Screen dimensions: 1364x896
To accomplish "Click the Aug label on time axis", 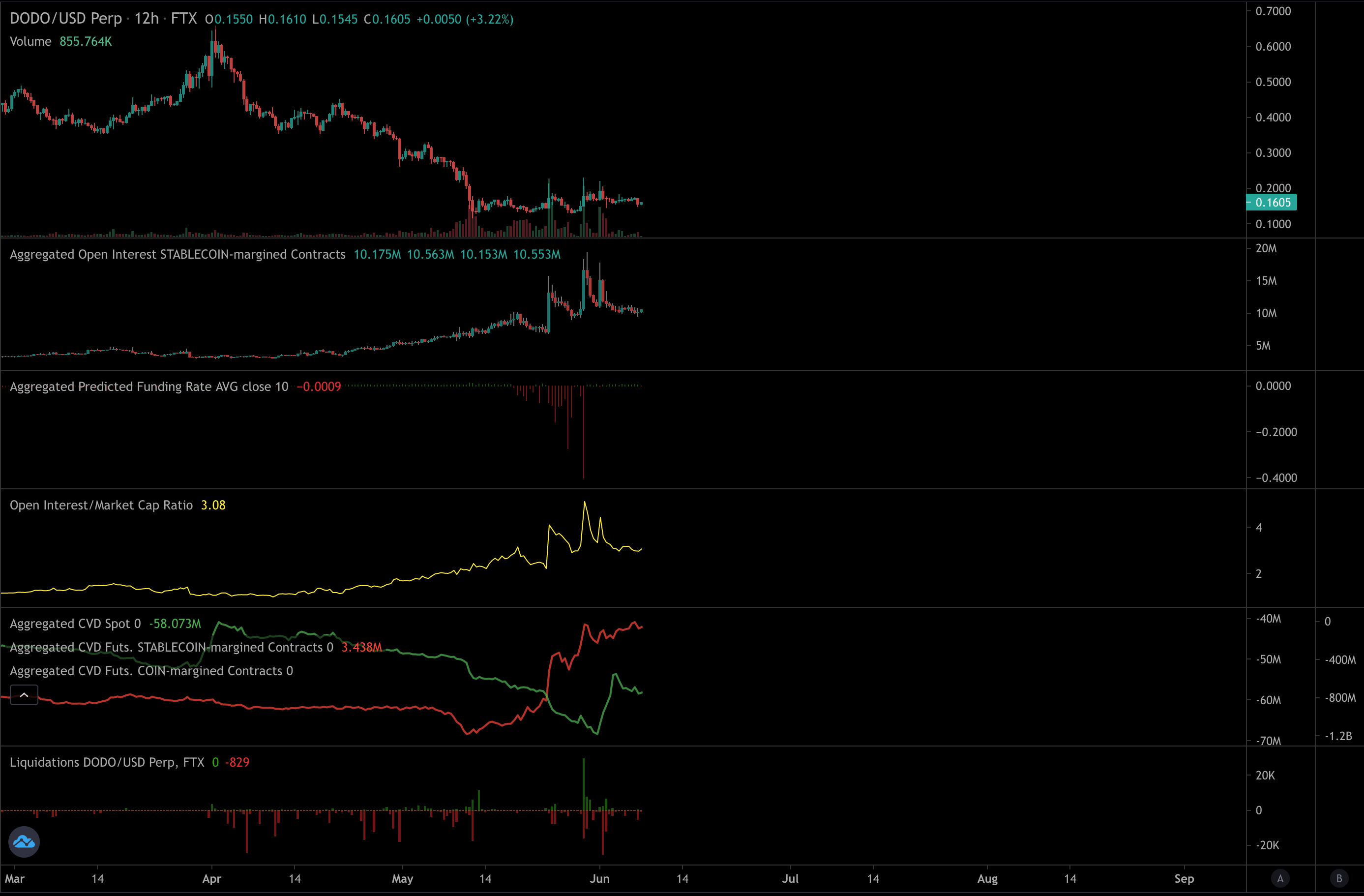I will (x=987, y=879).
